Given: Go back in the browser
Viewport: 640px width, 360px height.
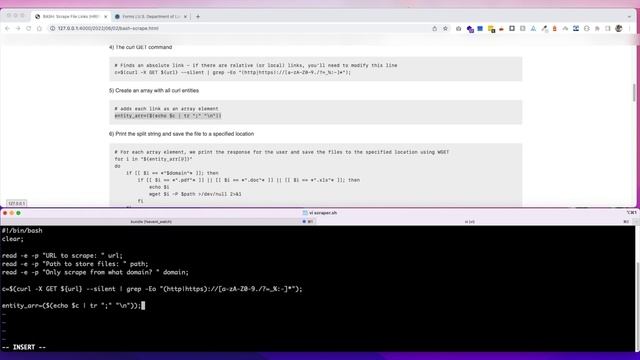Looking at the screenshot, I should pos(7,29).
